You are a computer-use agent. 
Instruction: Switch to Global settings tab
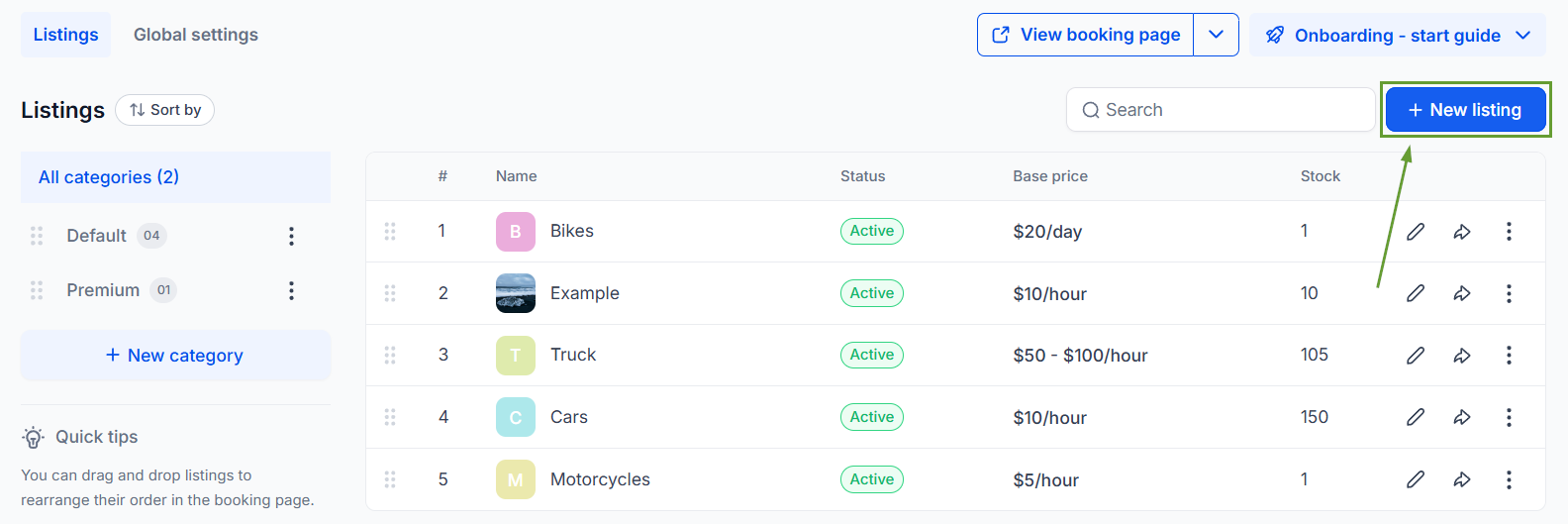pyautogui.click(x=196, y=35)
